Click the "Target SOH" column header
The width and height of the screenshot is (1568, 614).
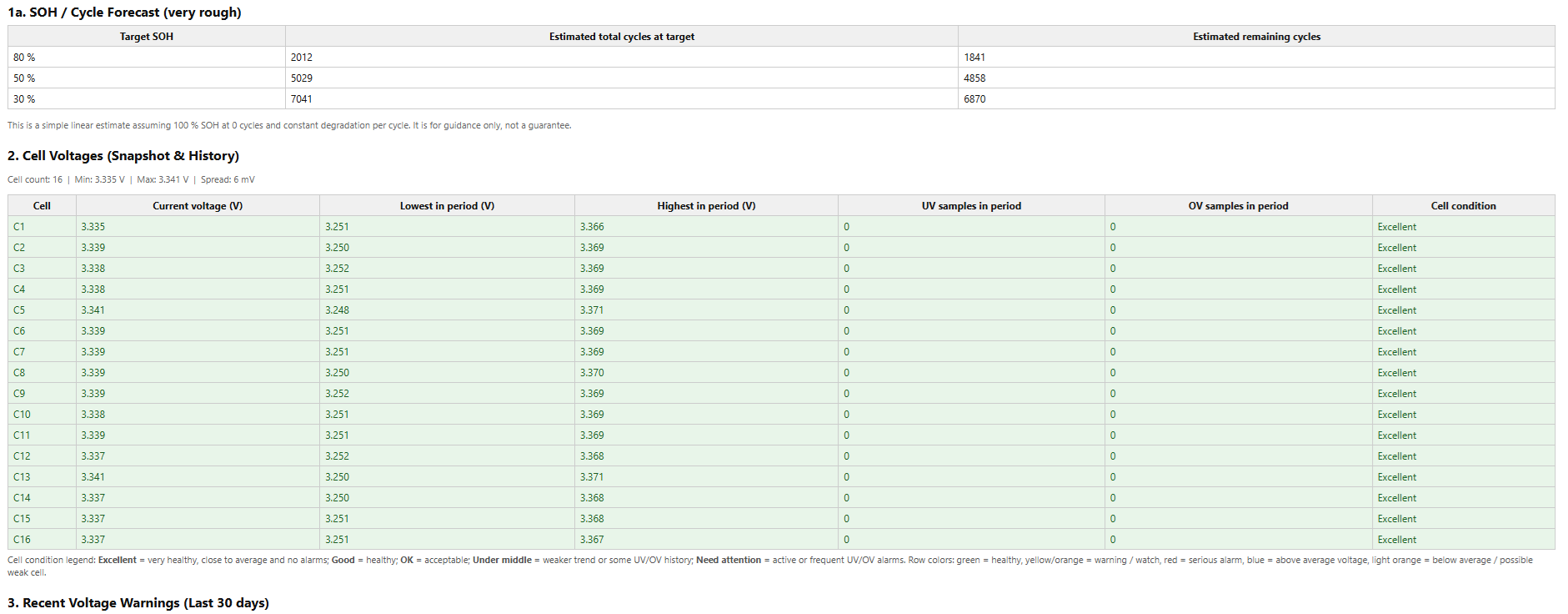coord(147,37)
